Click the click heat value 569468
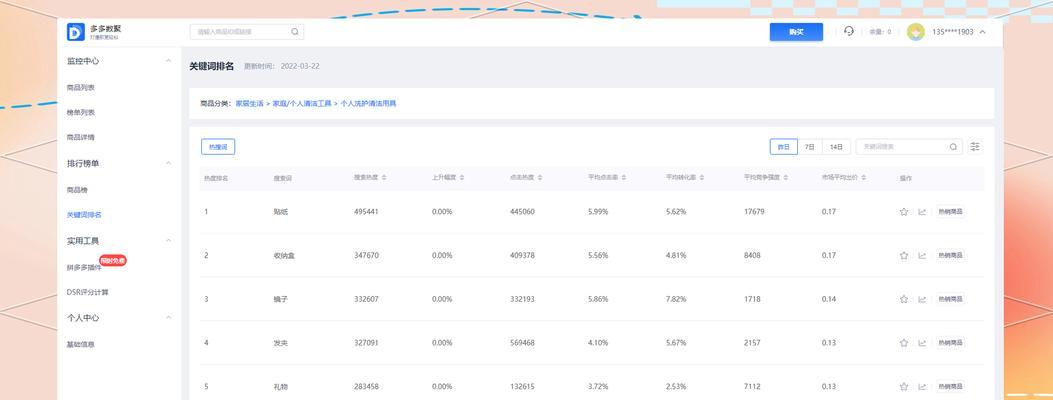Image resolution: width=1053 pixels, height=400 pixels. point(522,343)
